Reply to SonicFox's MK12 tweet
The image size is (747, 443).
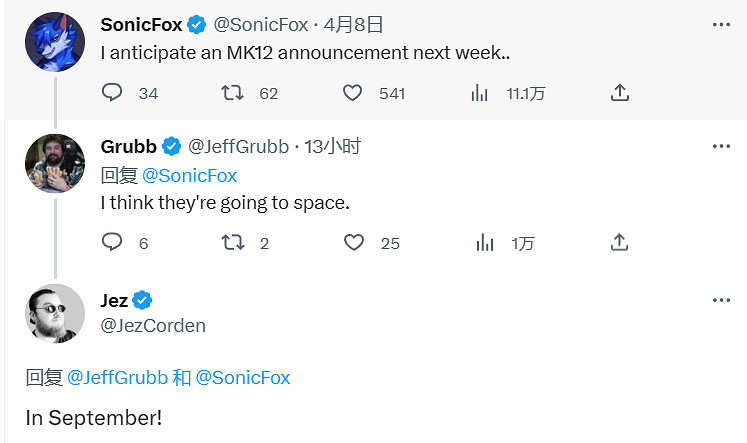[113, 93]
